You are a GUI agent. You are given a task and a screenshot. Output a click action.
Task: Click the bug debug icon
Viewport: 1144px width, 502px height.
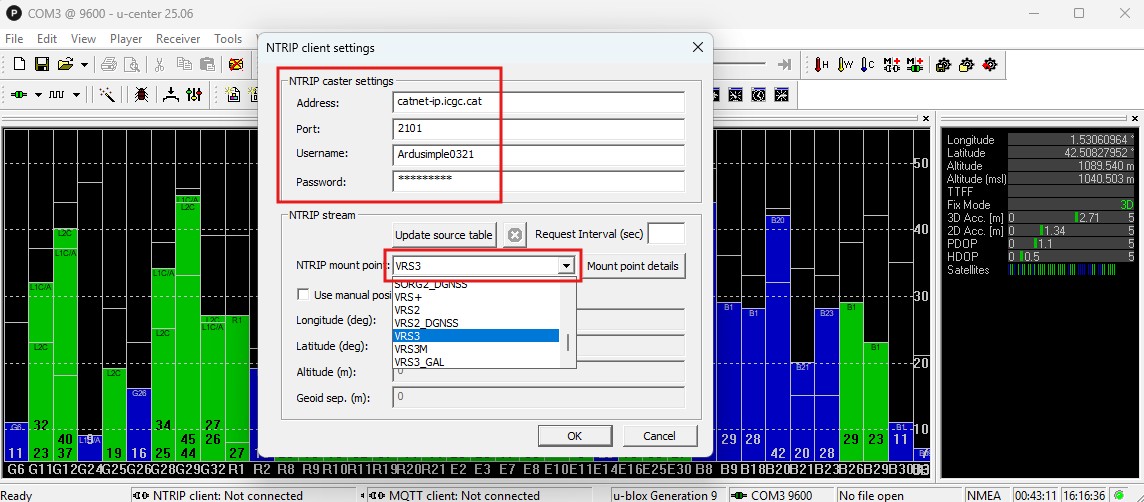coord(141,95)
